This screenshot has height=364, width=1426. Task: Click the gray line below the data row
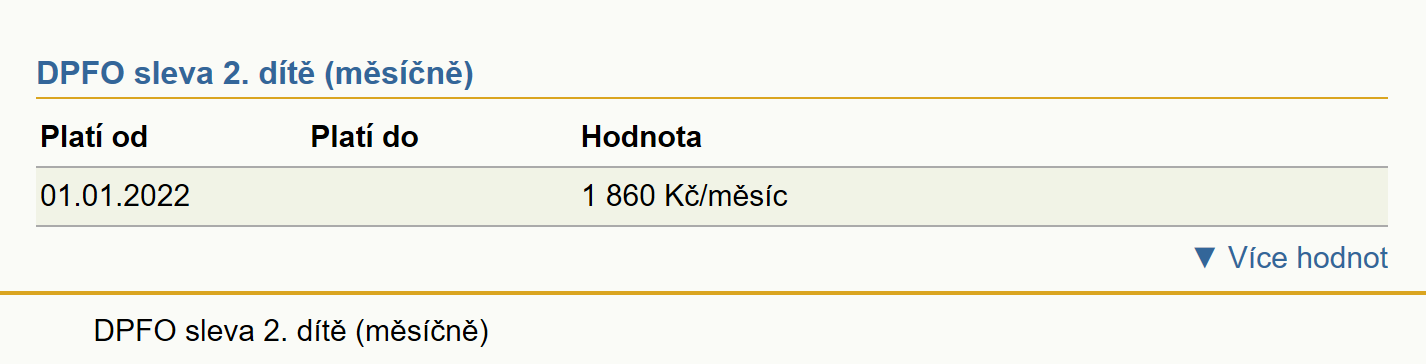[x=712, y=226]
